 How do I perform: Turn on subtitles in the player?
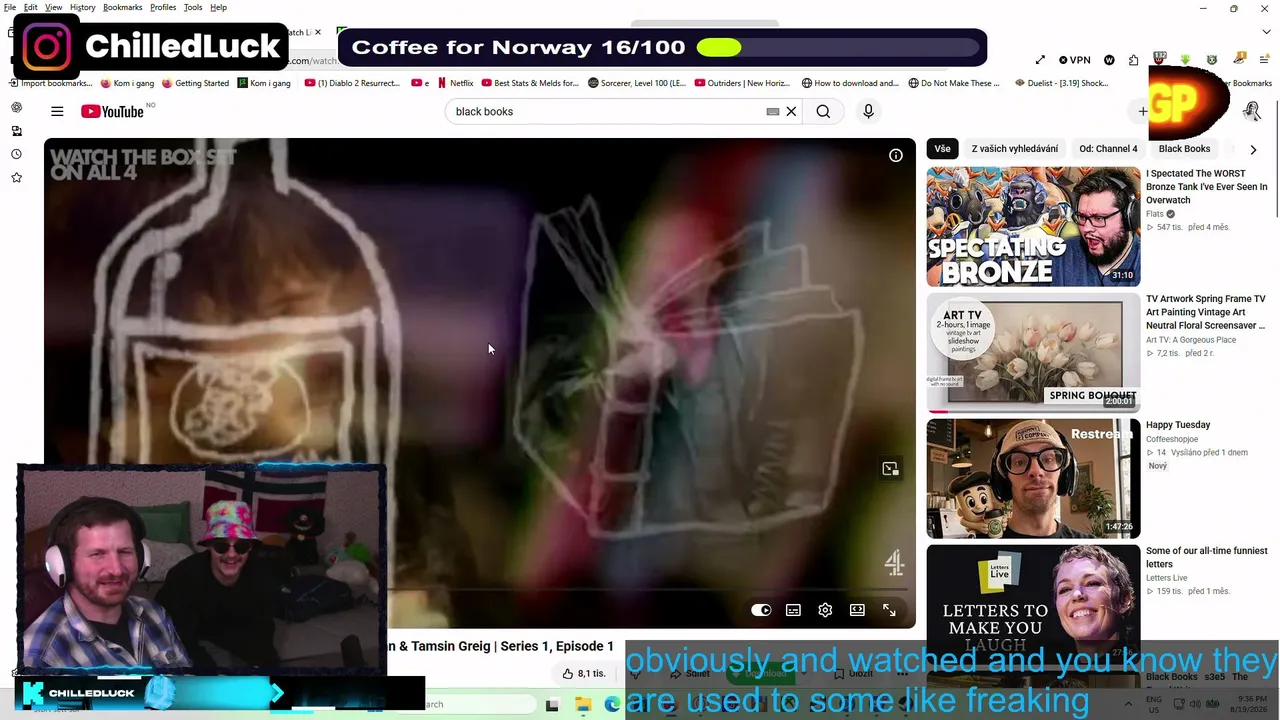[793, 610]
